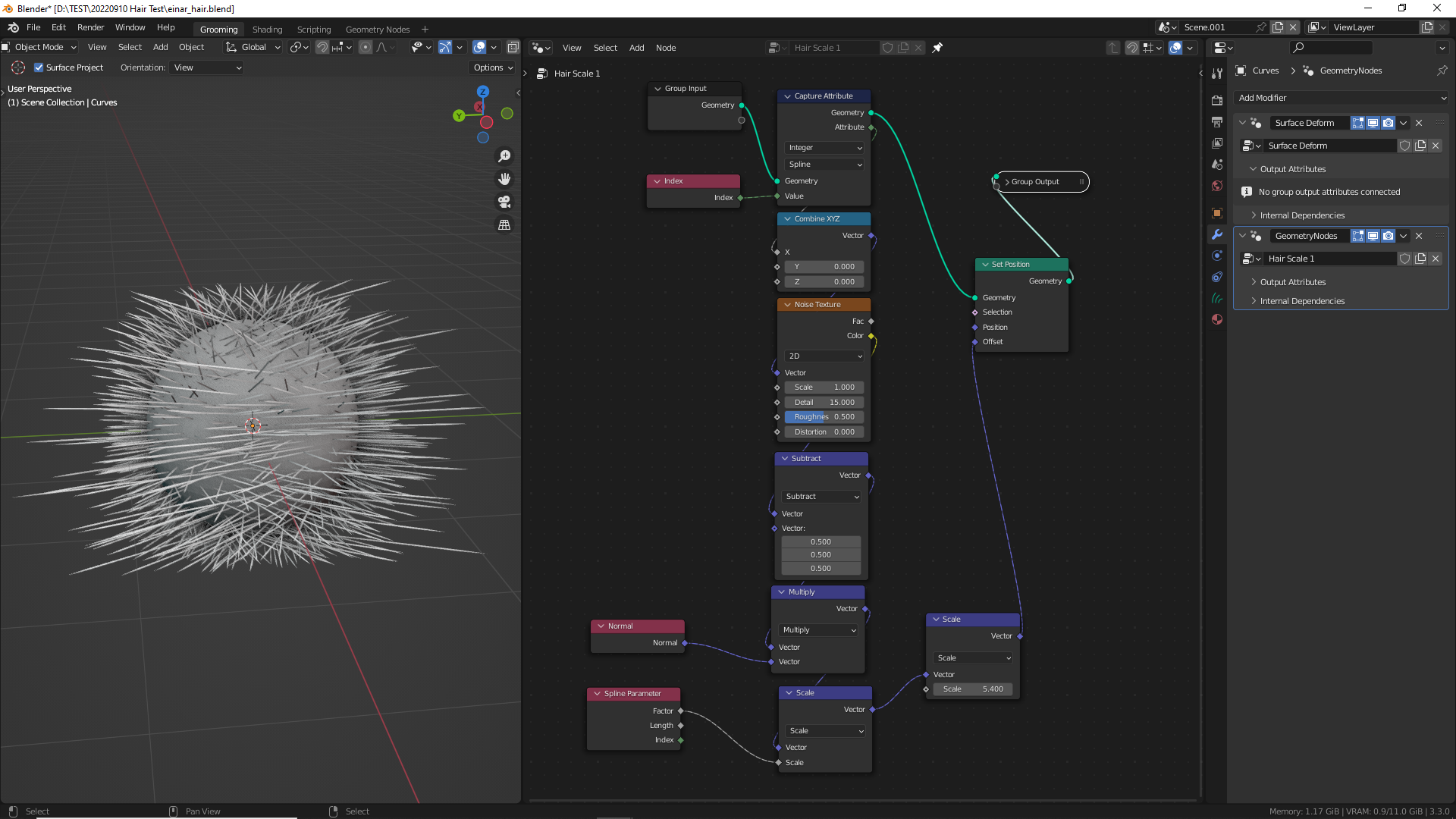Open Global transform orientation dropdown
The image size is (1456, 819).
pyautogui.click(x=253, y=47)
